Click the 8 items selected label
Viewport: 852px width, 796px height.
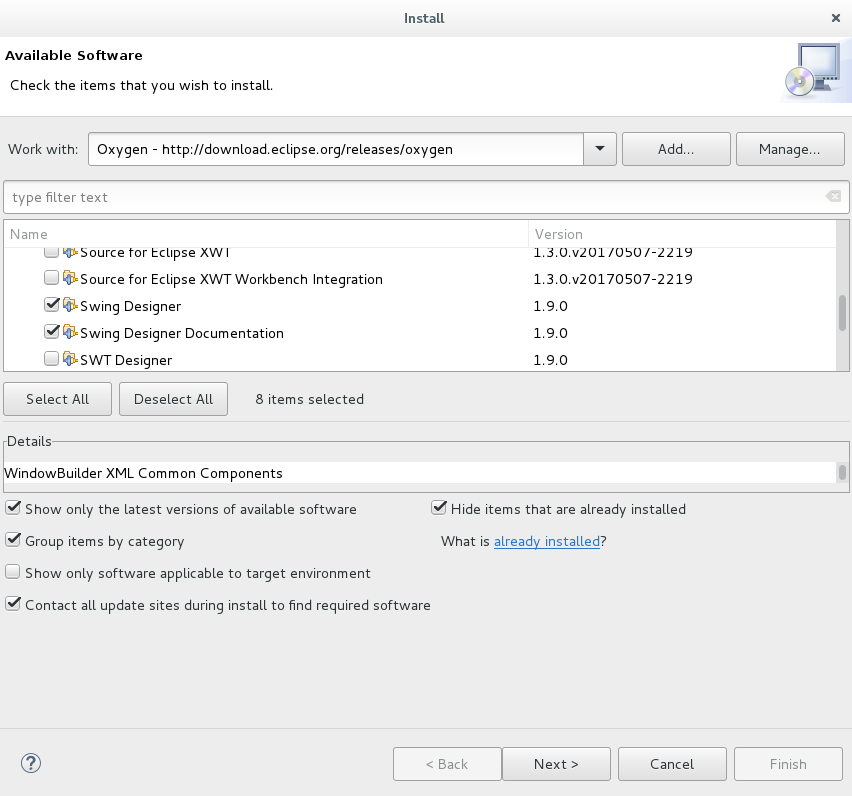click(x=310, y=399)
